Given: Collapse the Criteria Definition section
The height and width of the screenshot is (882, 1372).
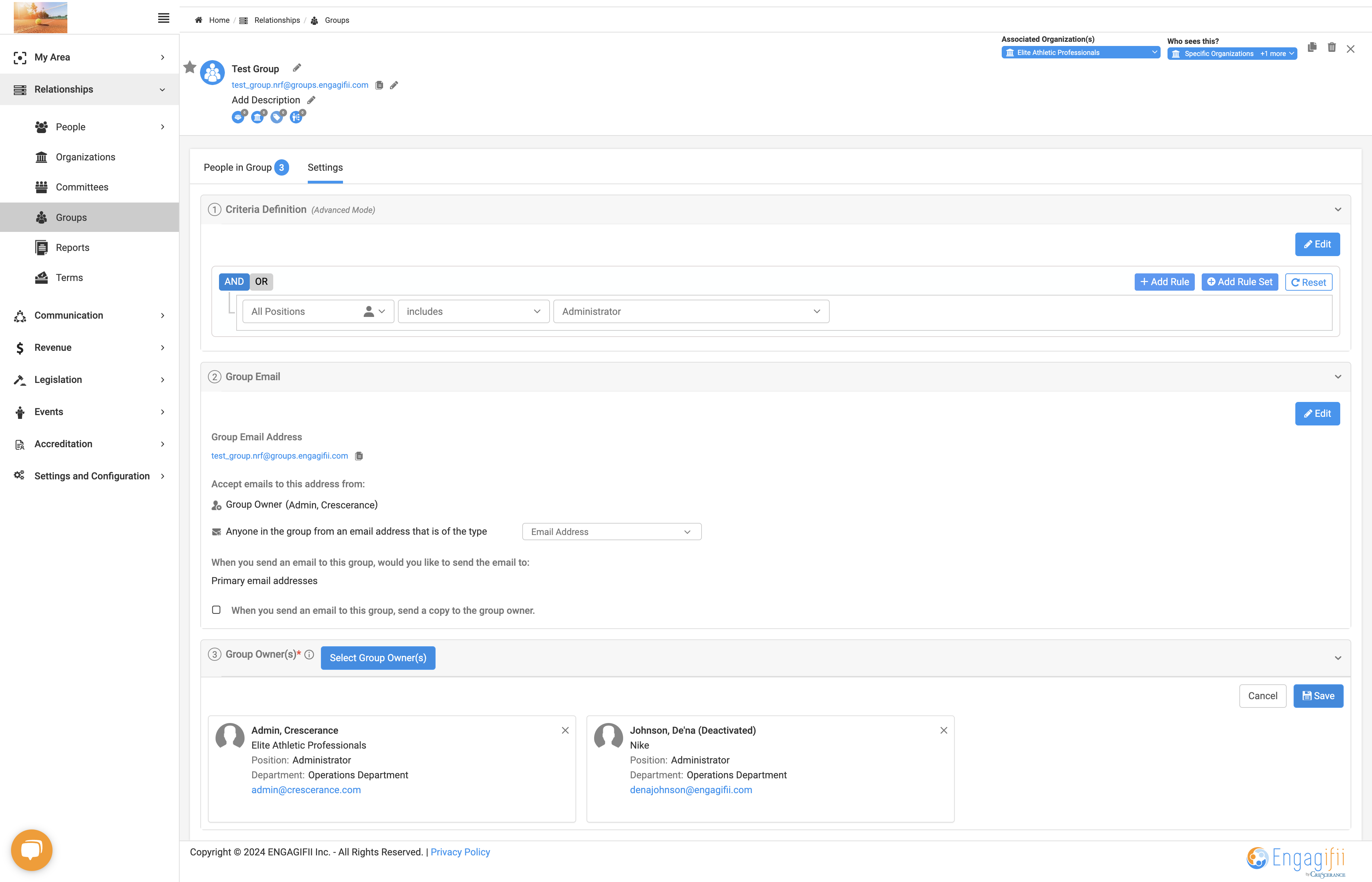Looking at the screenshot, I should tap(1338, 210).
